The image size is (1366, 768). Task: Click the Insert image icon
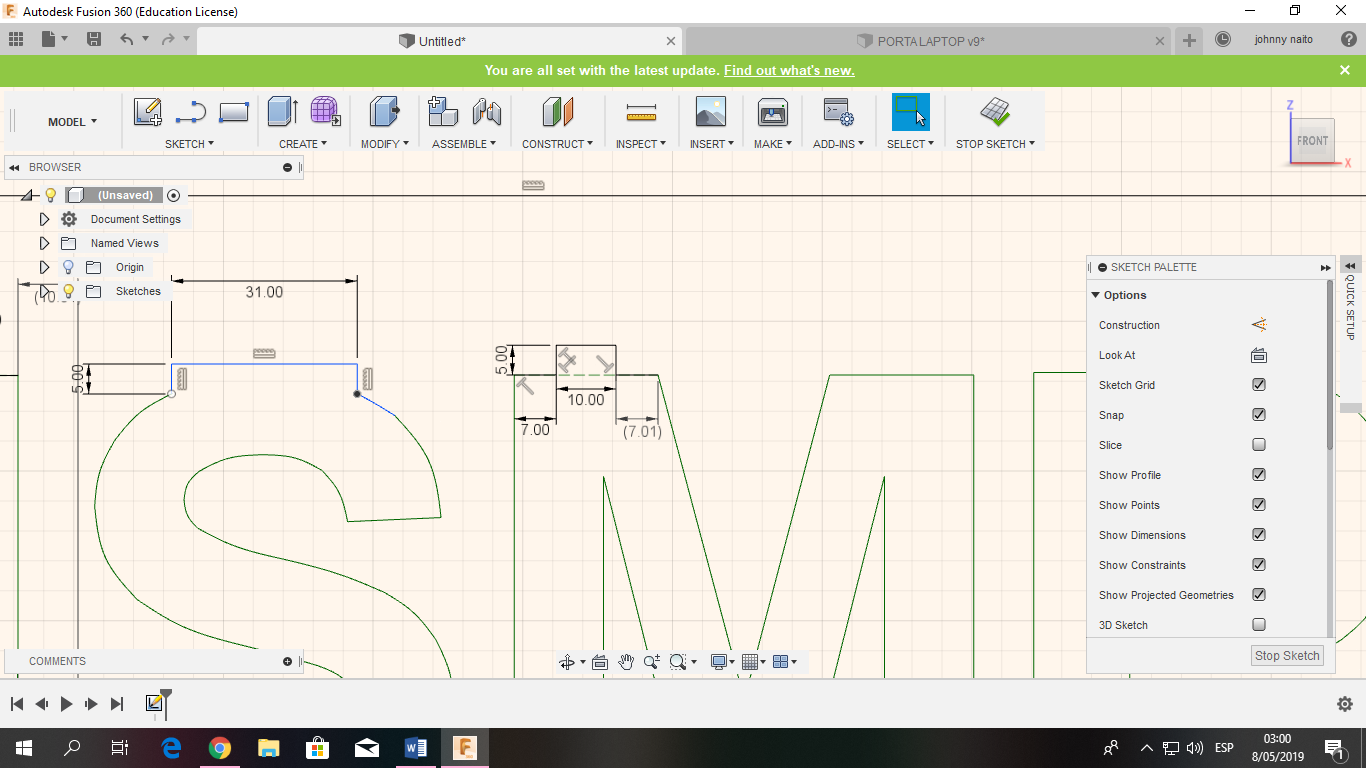[x=711, y=112]
